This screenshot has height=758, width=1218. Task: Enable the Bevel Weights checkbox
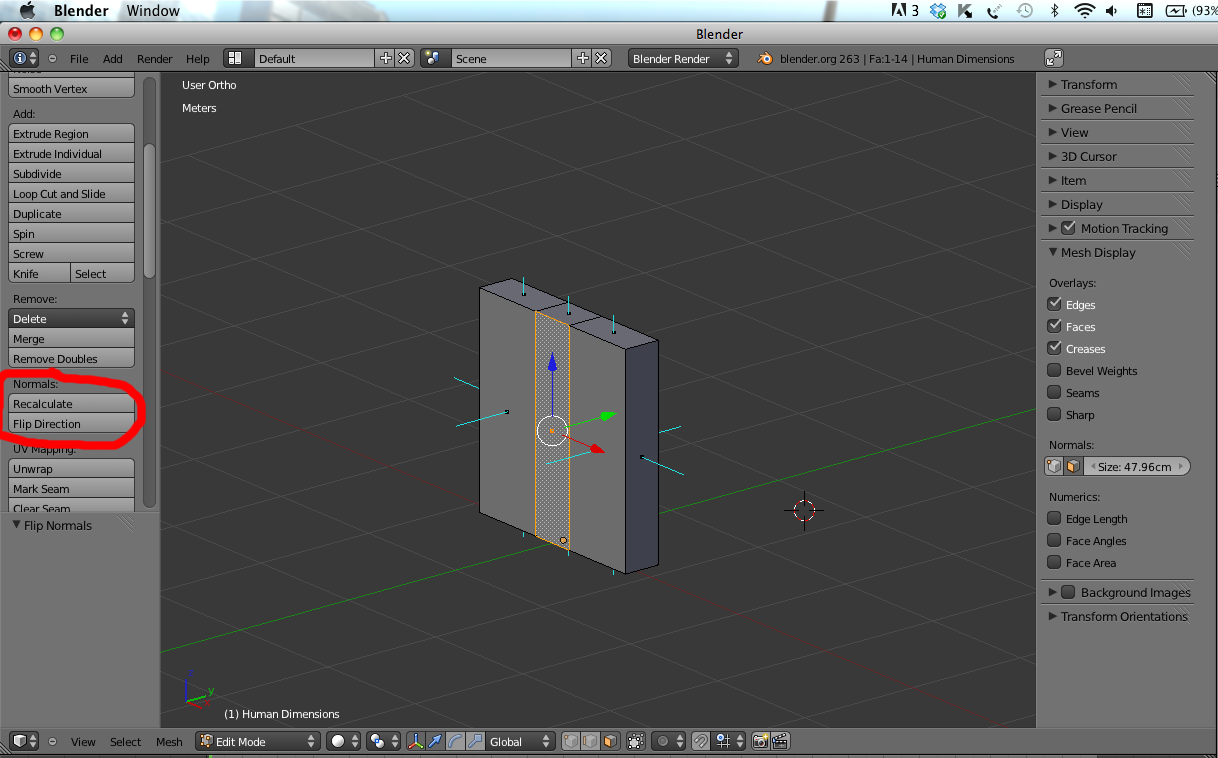tap(1054, 370)
